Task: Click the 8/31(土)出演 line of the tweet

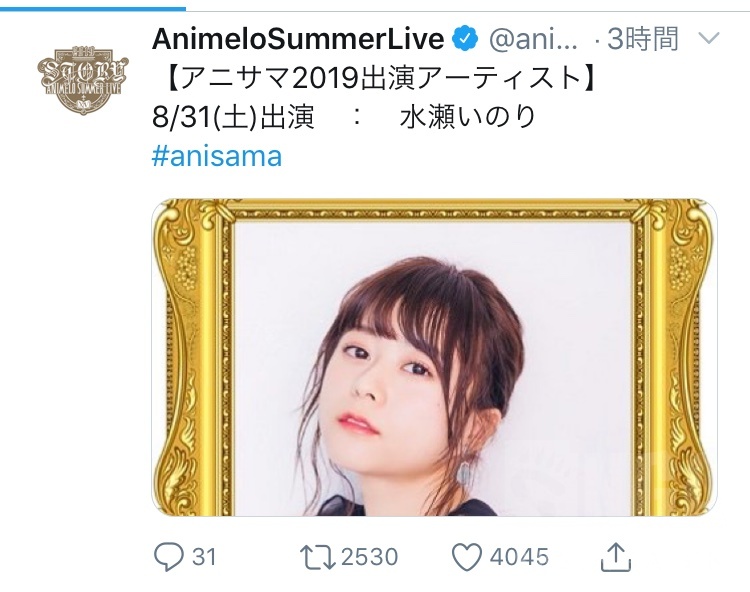Action: pos(233,118)
